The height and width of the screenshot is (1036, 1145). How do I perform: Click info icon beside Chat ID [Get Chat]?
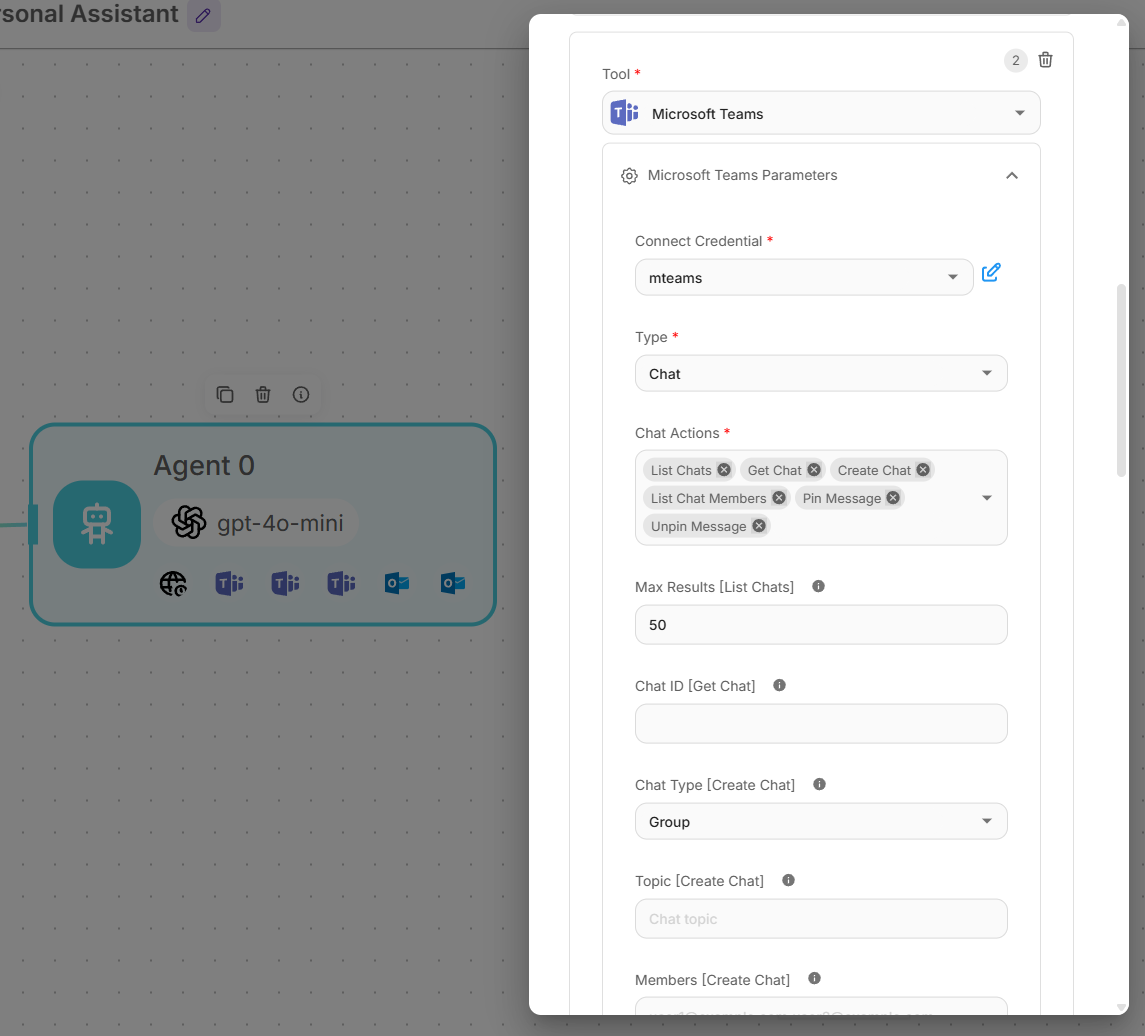tap(780, 686)
